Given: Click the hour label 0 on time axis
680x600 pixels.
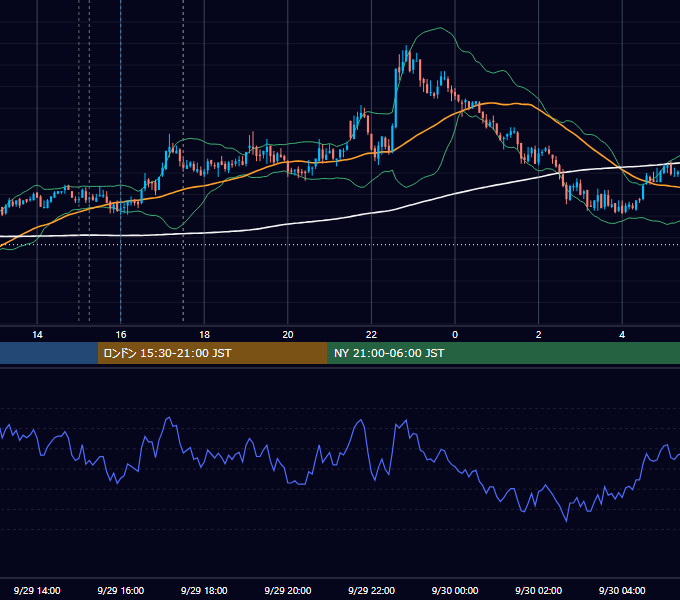Looking at the screenshot, I should (455, 335).
